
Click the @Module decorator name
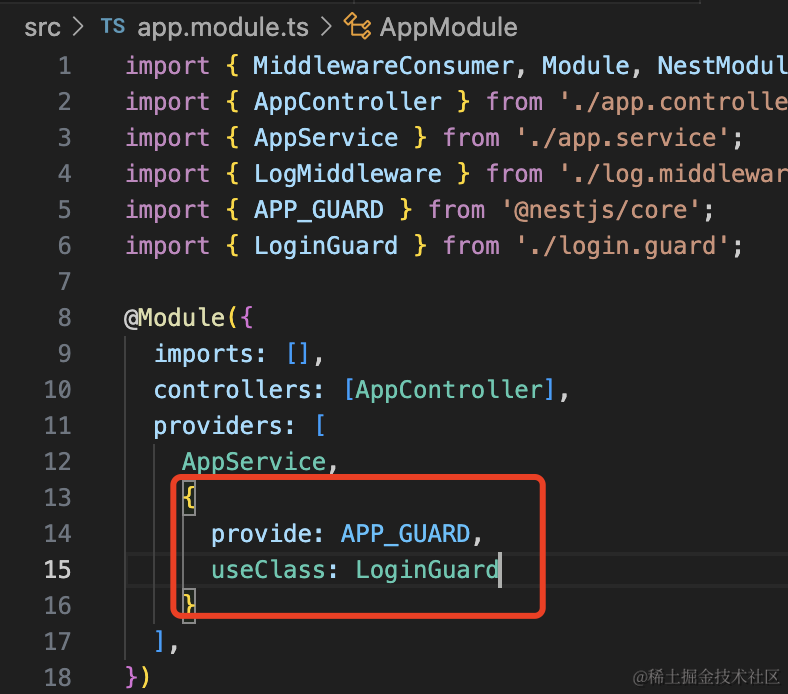166,318
